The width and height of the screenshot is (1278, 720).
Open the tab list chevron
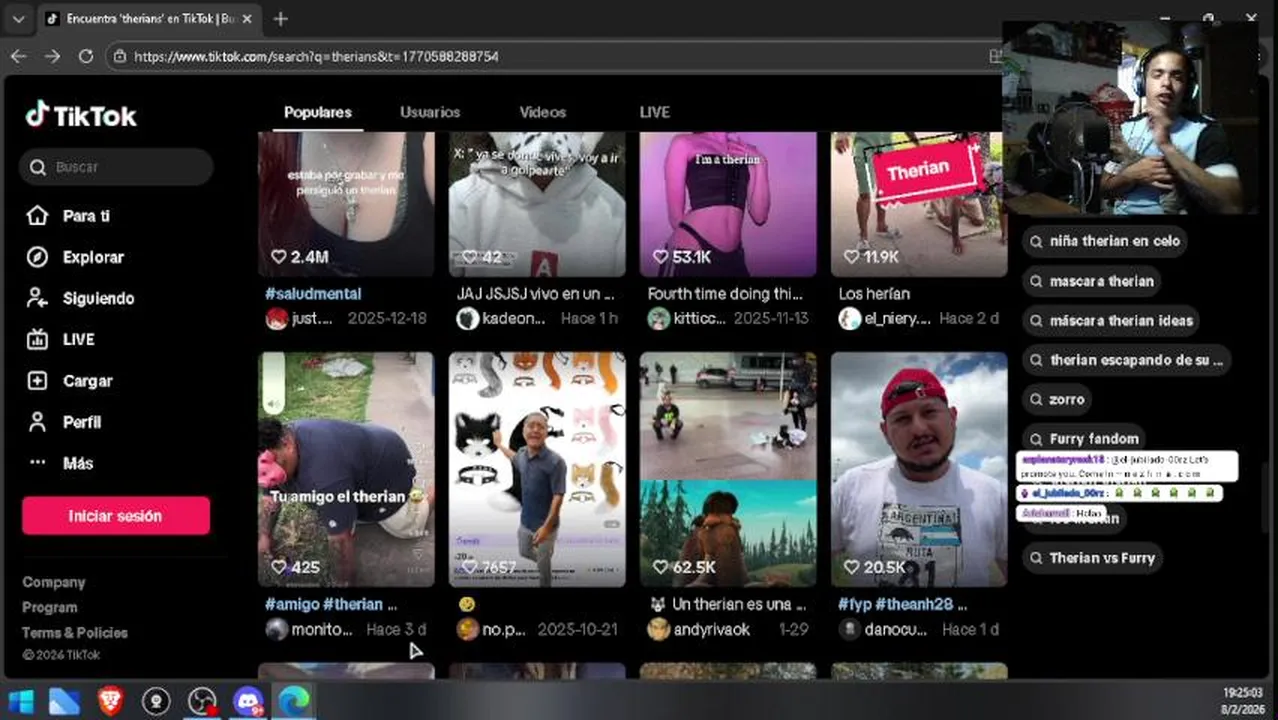pyautogui.click(x=18, y=19)
